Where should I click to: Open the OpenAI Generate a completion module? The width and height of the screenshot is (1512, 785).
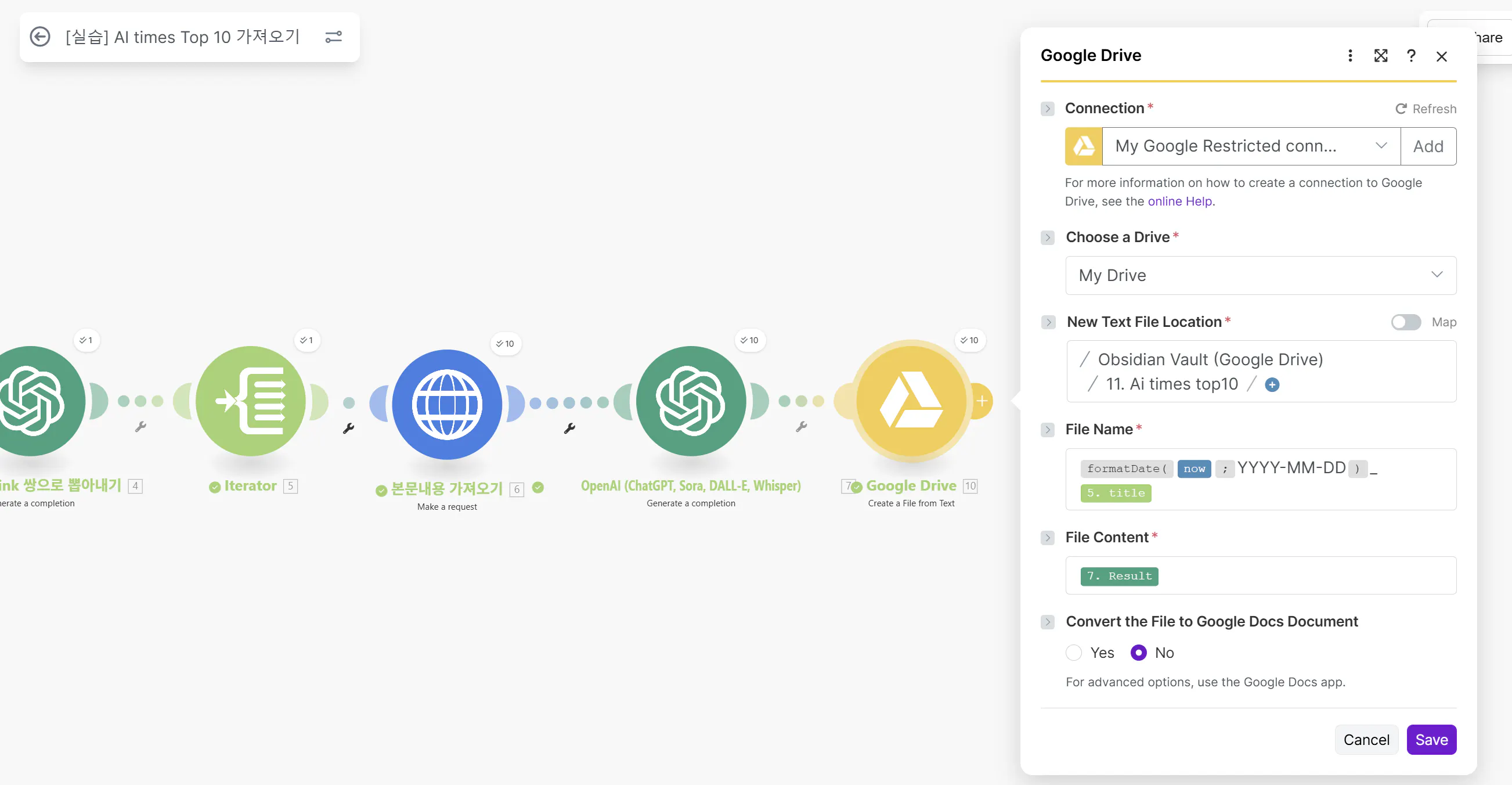691,401
